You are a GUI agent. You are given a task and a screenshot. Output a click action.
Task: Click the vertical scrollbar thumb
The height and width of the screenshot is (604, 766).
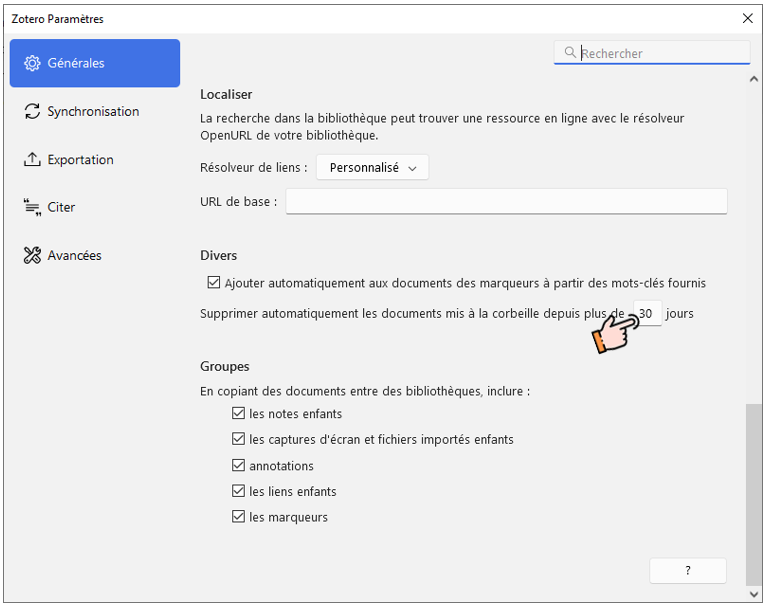click(x=754, y=494)
